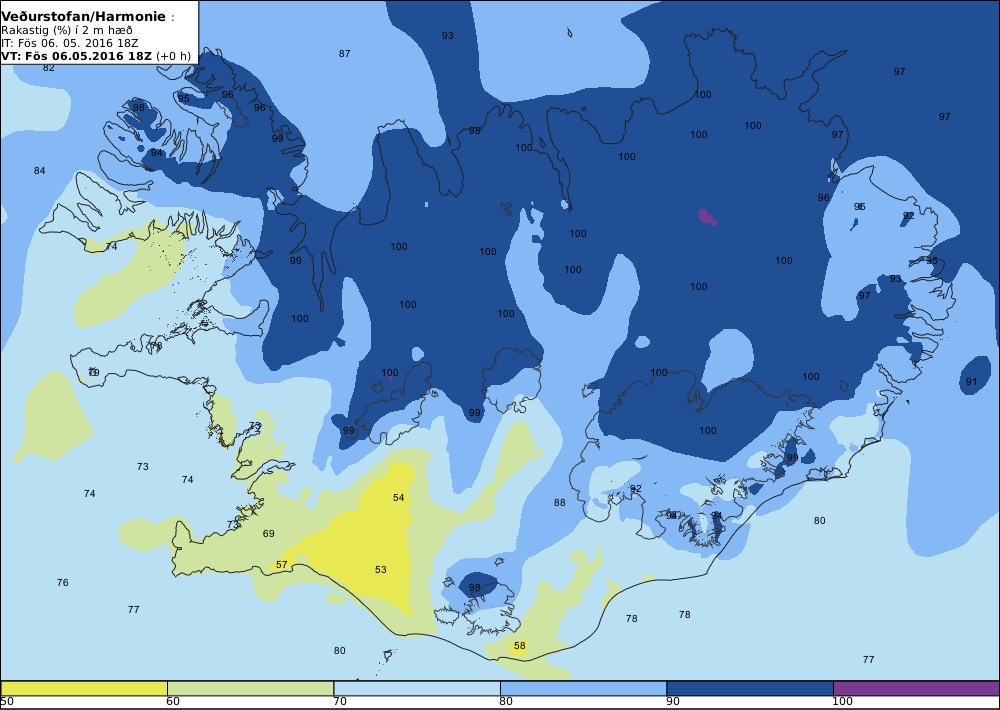Viewport: 1000px width, 710px height.
Task: Click the humidity value 88 in the south
Action: coord(559,503)
